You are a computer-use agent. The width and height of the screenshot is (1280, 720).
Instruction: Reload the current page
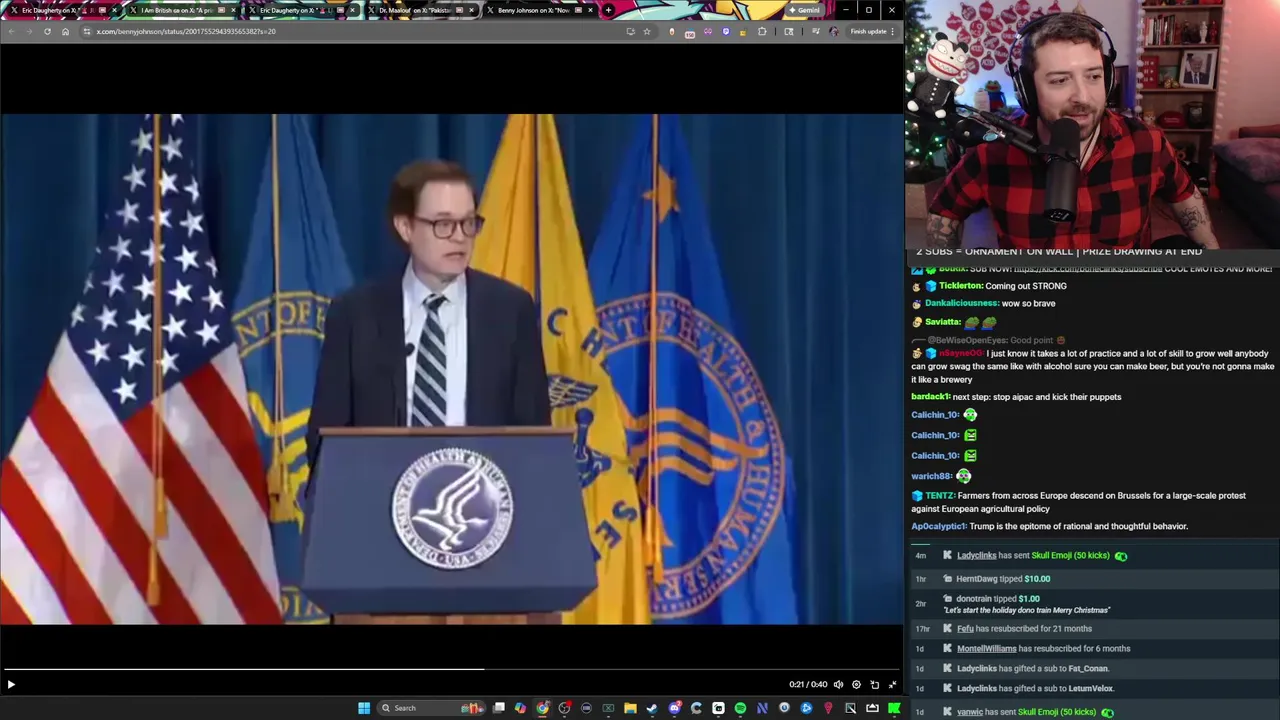point(47,31)
